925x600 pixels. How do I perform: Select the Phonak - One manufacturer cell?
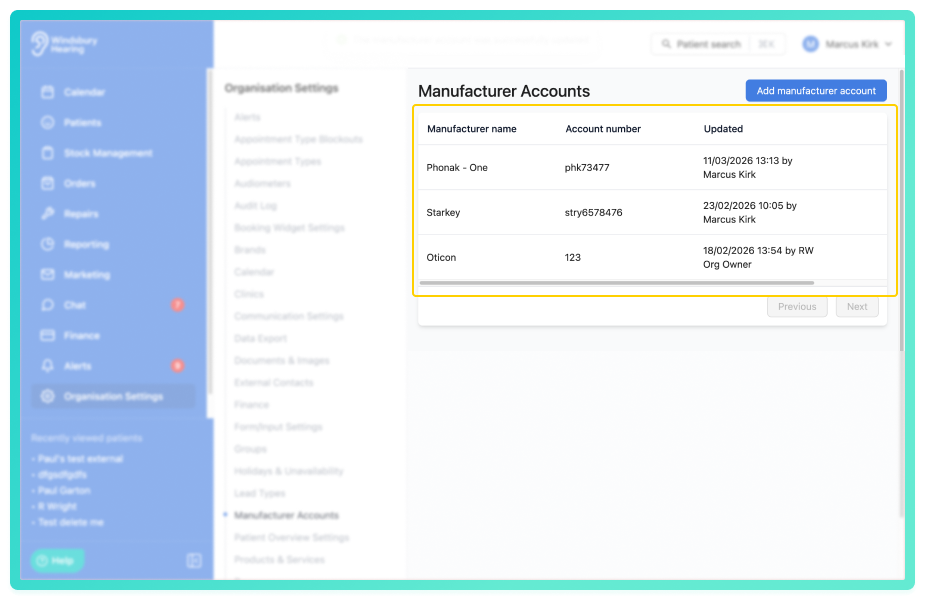tap(457, 168)
